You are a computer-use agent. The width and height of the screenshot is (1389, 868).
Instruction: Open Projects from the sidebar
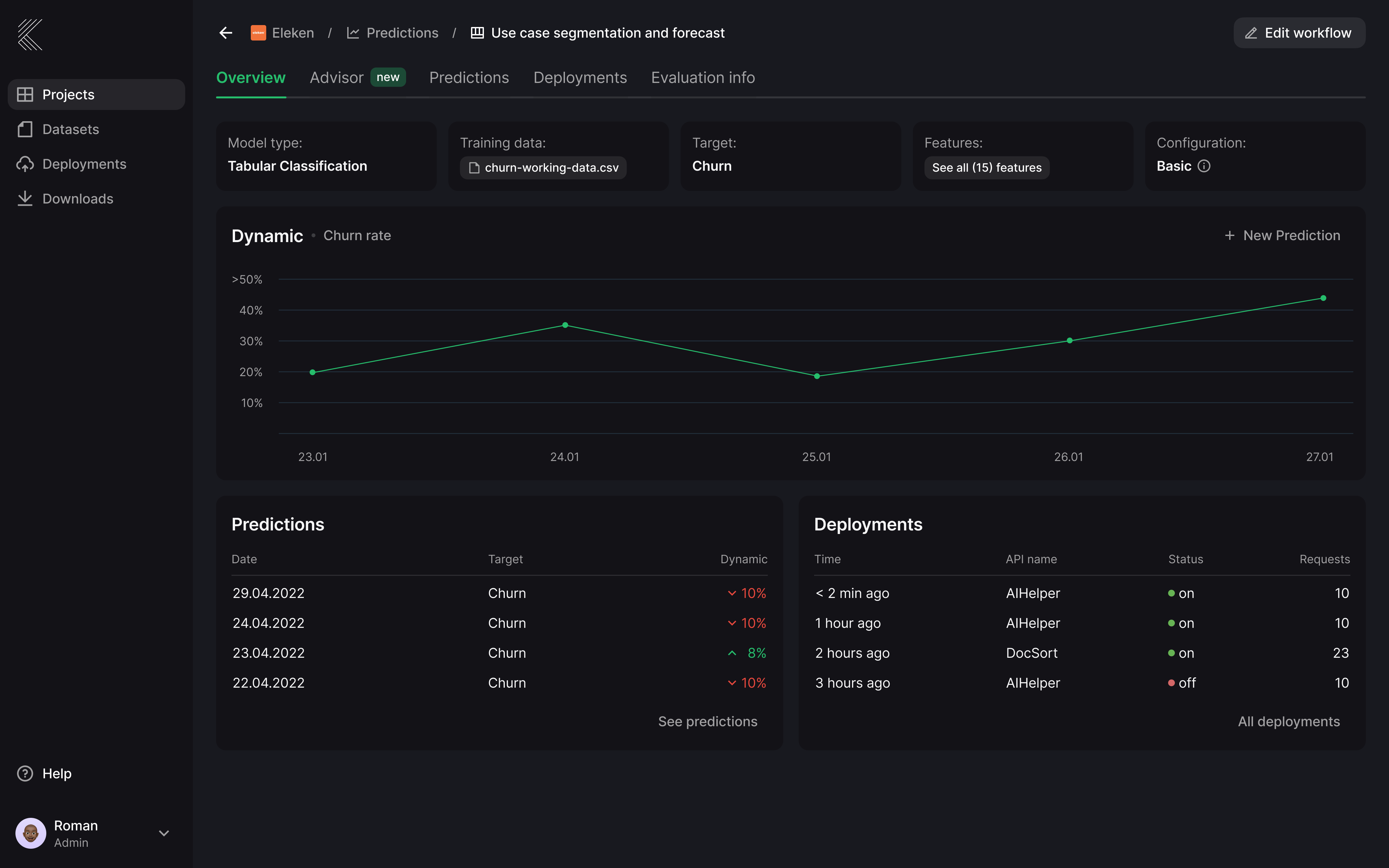68,94
